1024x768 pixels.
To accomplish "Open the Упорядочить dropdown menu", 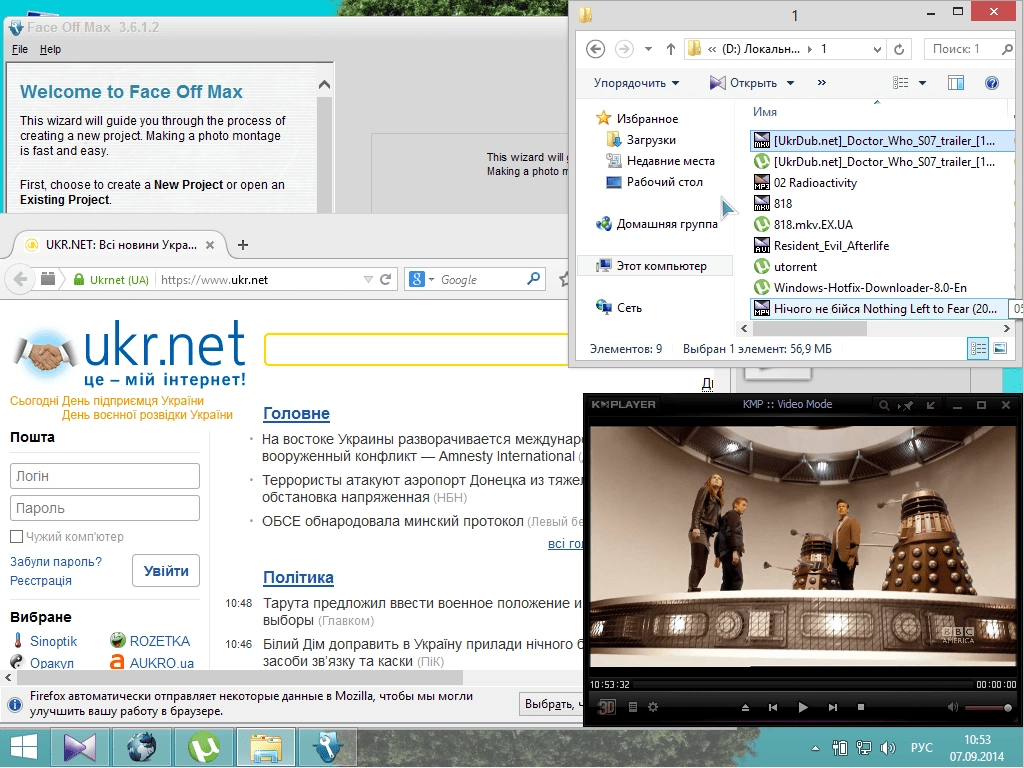I will click(636, 83).
